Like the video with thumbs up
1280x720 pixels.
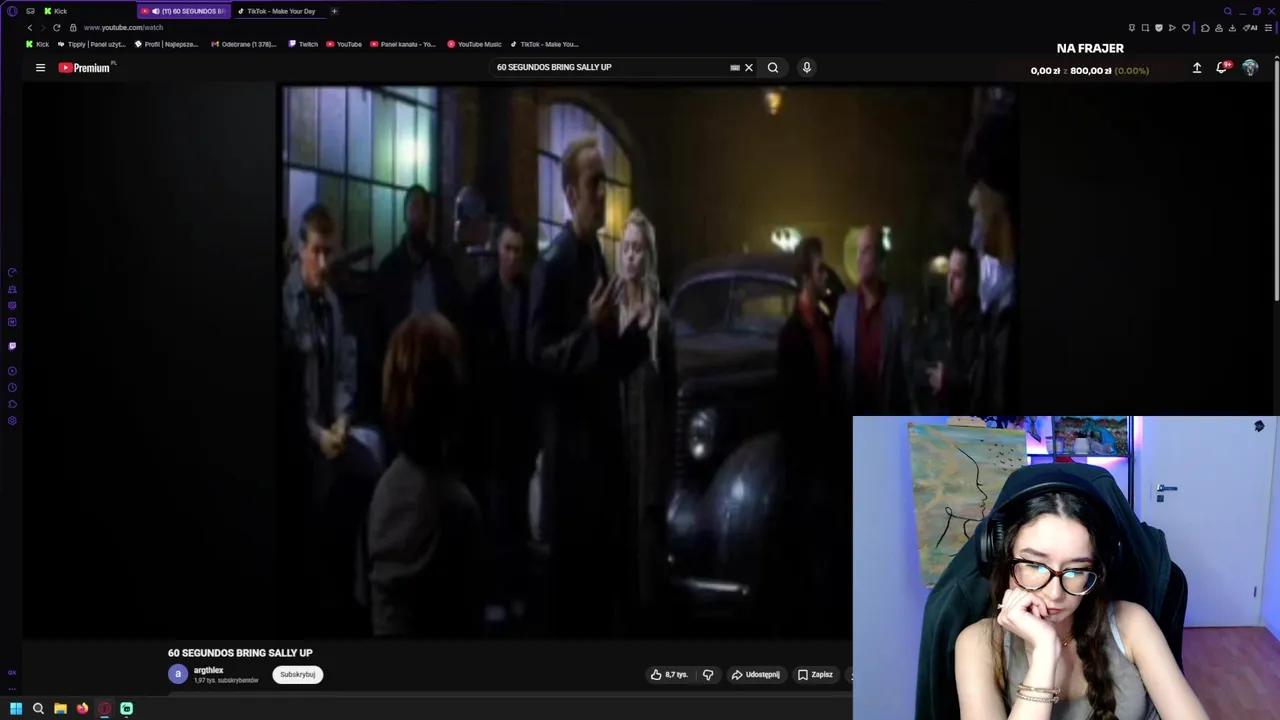[x=669, y=675]
